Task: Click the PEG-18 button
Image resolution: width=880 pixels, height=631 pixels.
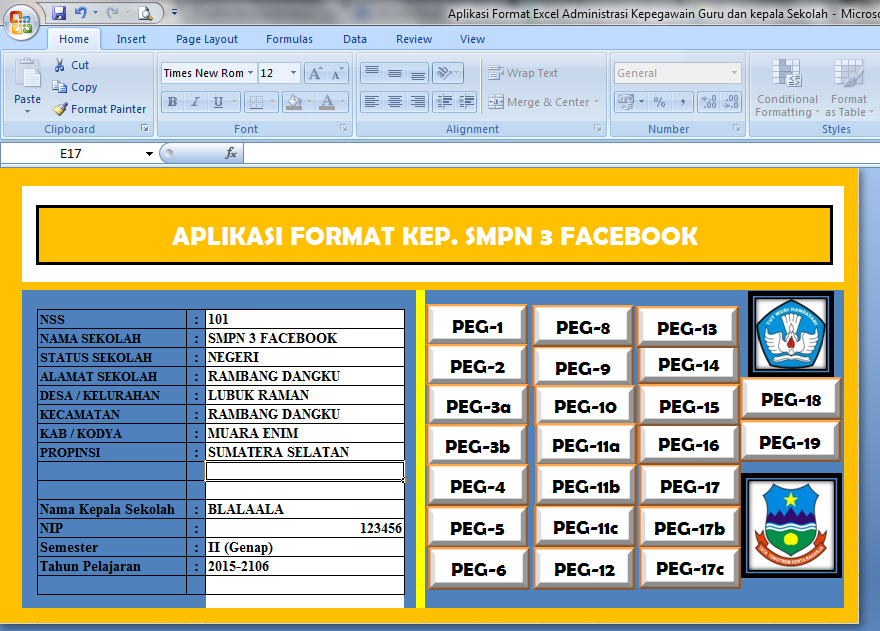Action: pyautogui.click(x=791, y=399)
